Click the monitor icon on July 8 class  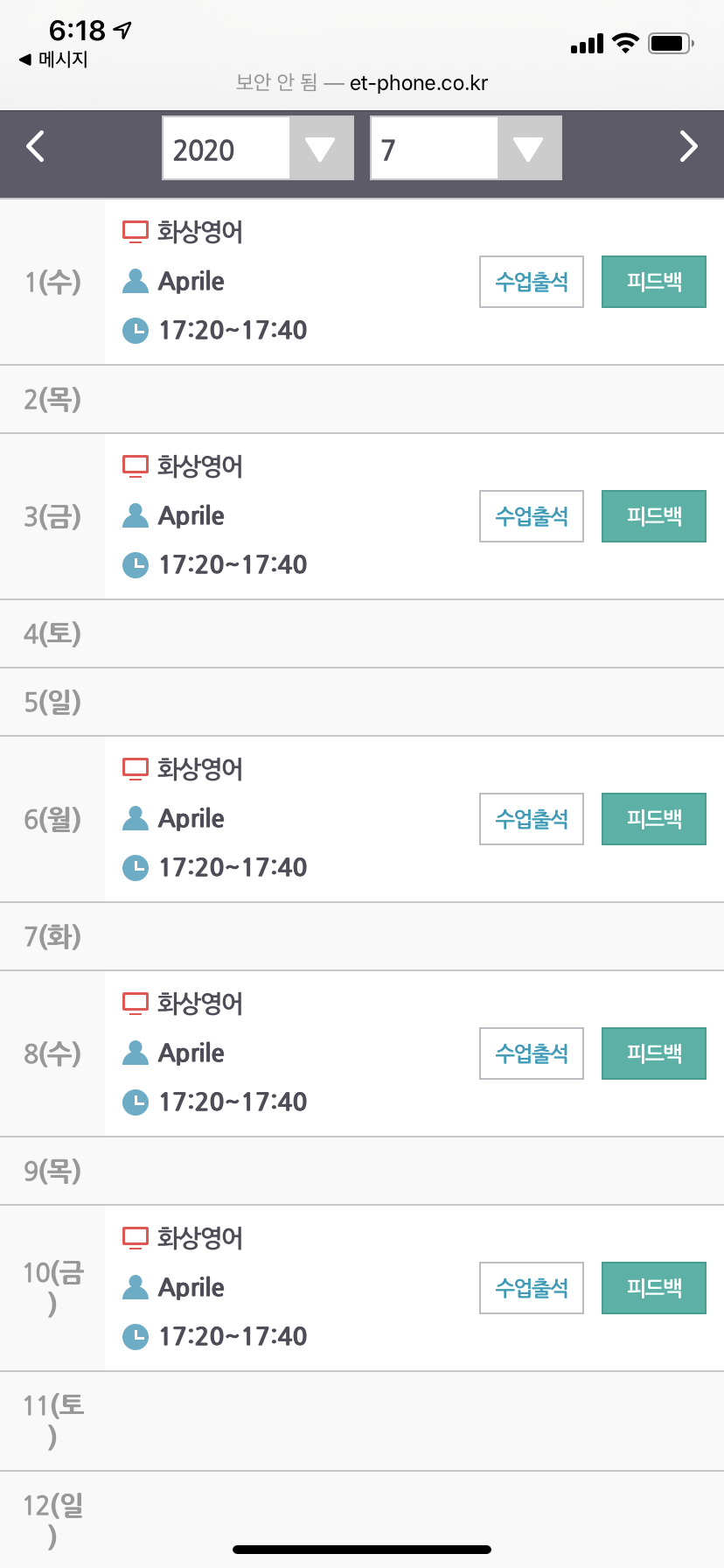coord(136,1004)
